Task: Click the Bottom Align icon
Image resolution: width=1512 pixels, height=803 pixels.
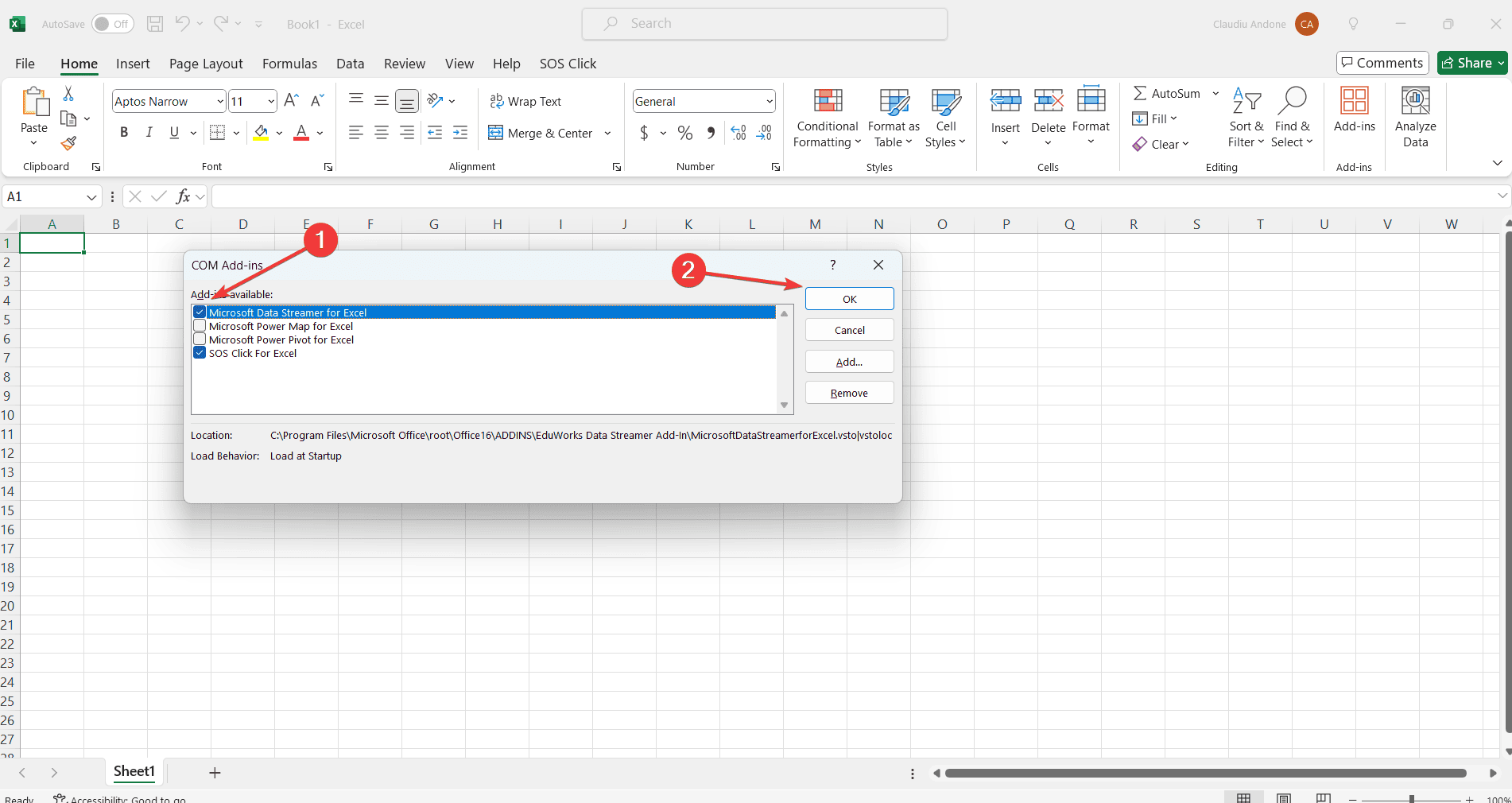Action: tap(407, 101)
